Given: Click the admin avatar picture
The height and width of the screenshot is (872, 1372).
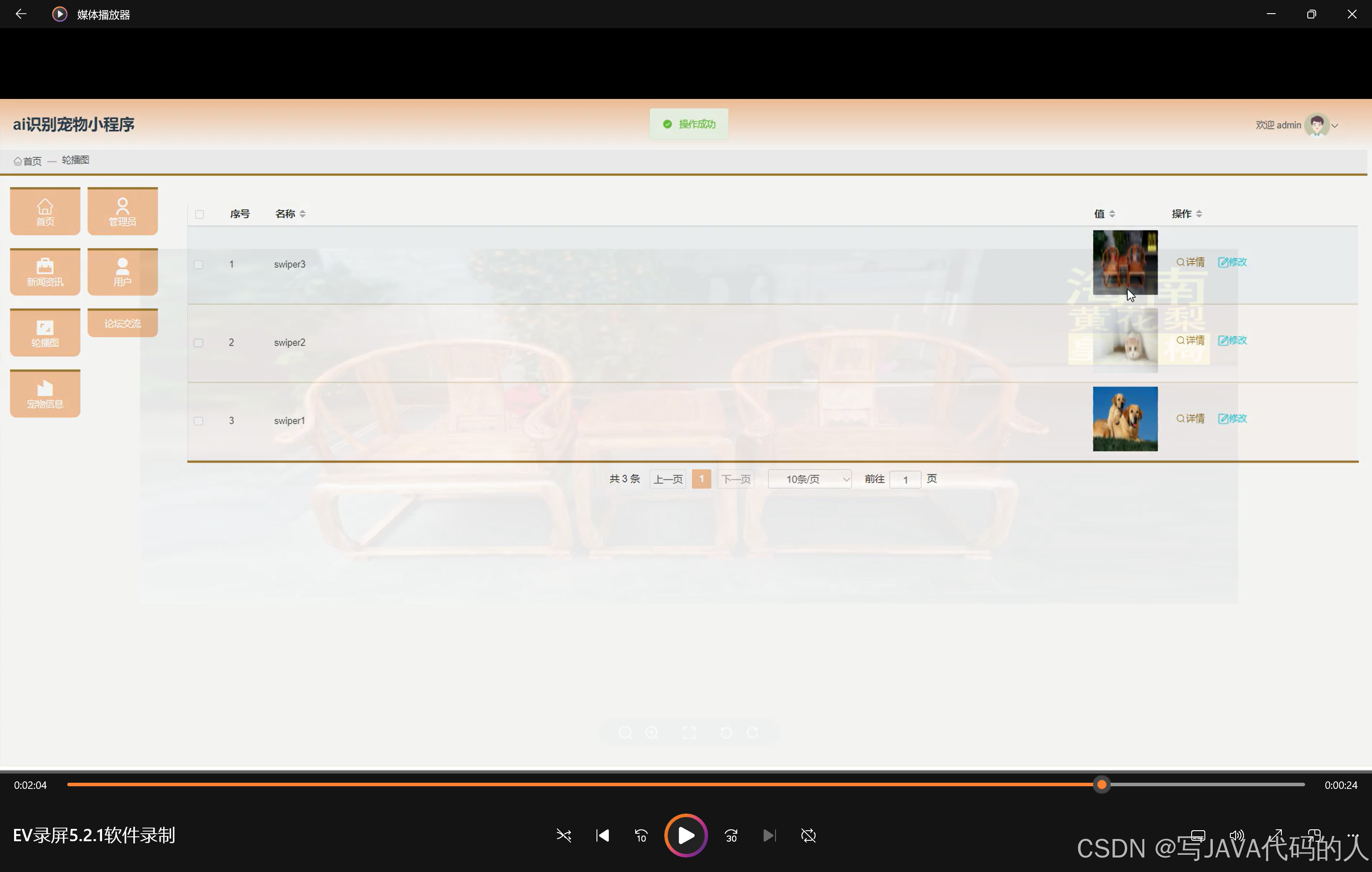Looking at the screenshot, I should tap(1317, 125).
